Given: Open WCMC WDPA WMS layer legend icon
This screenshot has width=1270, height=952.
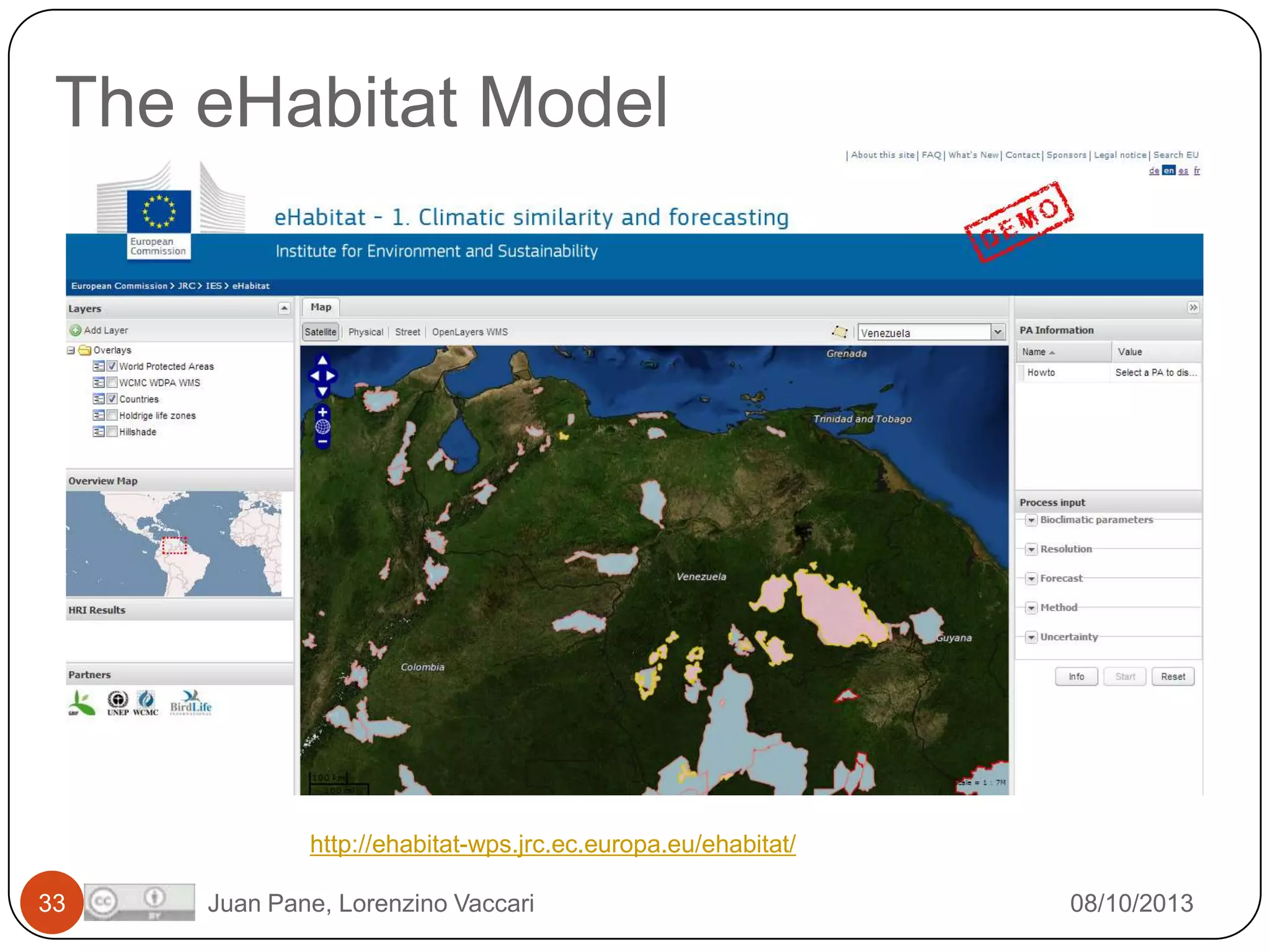Looking at the screenshot, I should [99, 382].
